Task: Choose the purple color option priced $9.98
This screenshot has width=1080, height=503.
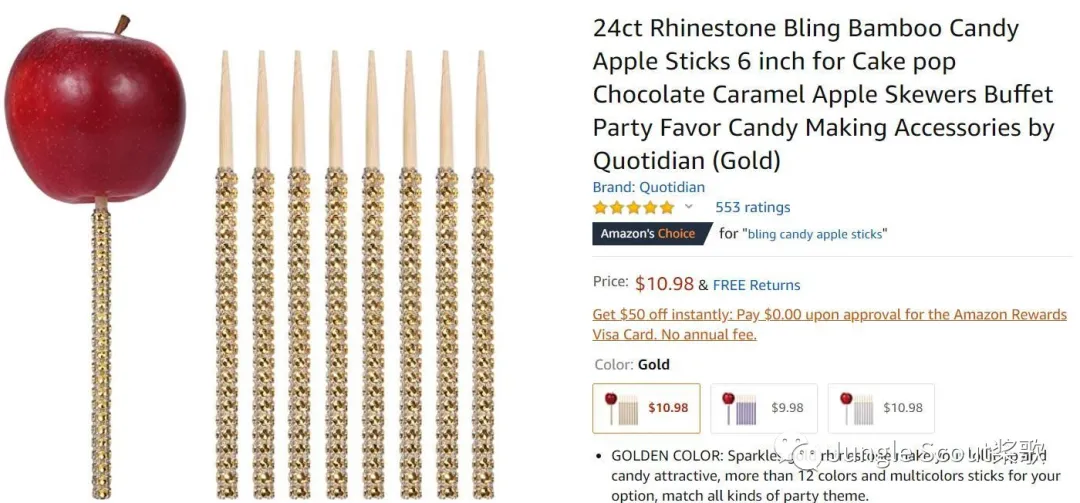Action: 764,408
